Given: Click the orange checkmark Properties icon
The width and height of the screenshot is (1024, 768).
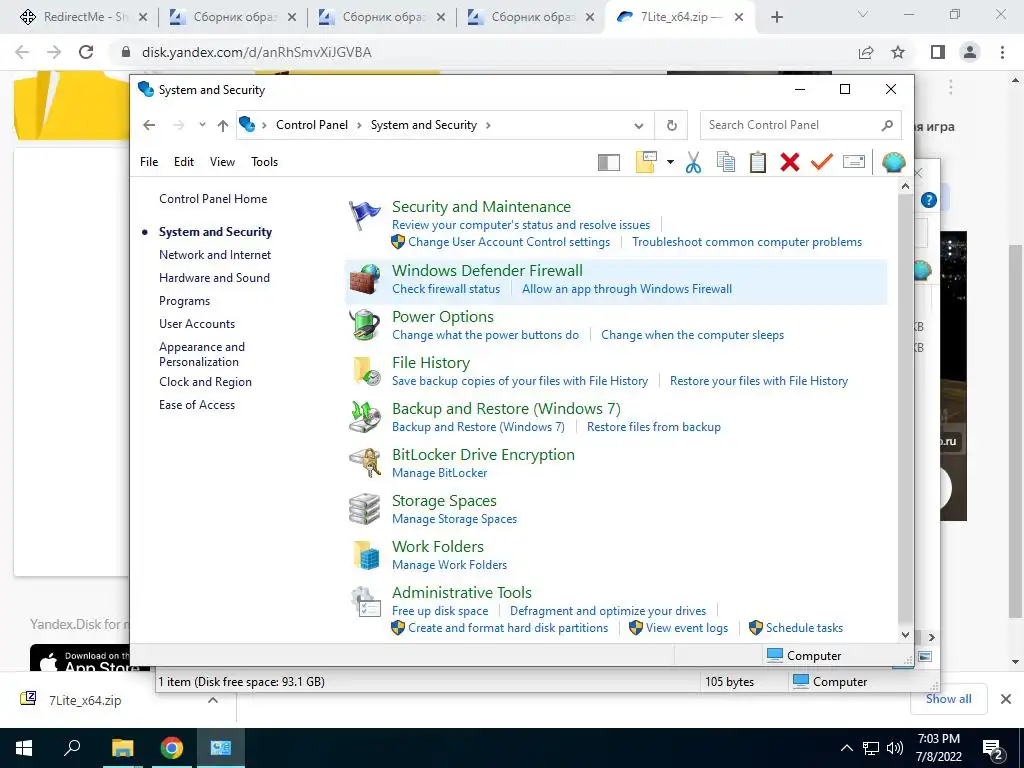Looking at the screenshot, I should click(822, 161).
